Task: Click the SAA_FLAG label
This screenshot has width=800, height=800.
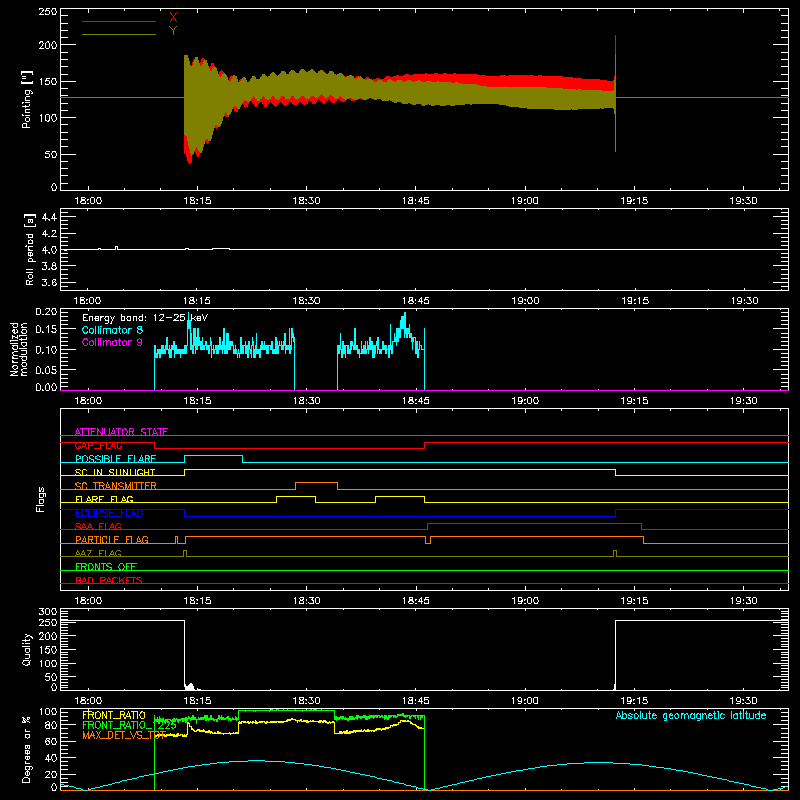Action: [98, 526]
